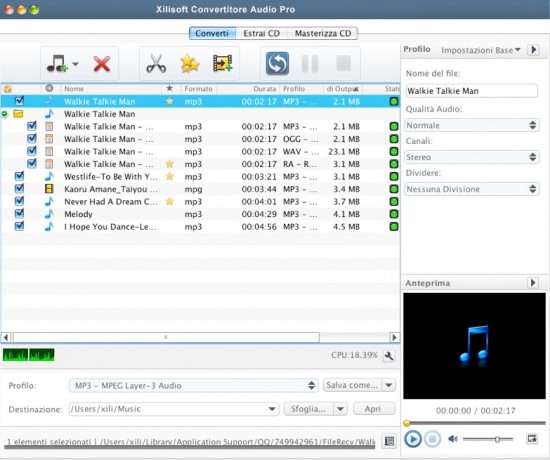Image resolution: width=550 pixels, height=460 pixels.
Task: Click the folder icon of Walkie Talkie Man group
Action: coord(18,114)
